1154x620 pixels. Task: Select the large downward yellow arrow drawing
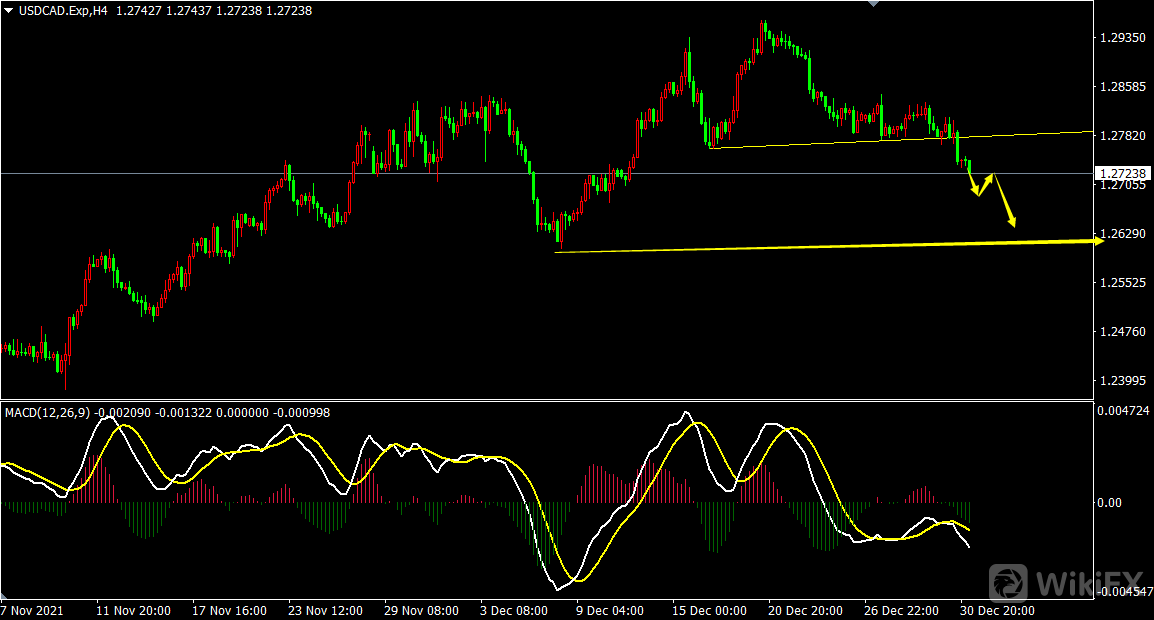click(1005, 201)
